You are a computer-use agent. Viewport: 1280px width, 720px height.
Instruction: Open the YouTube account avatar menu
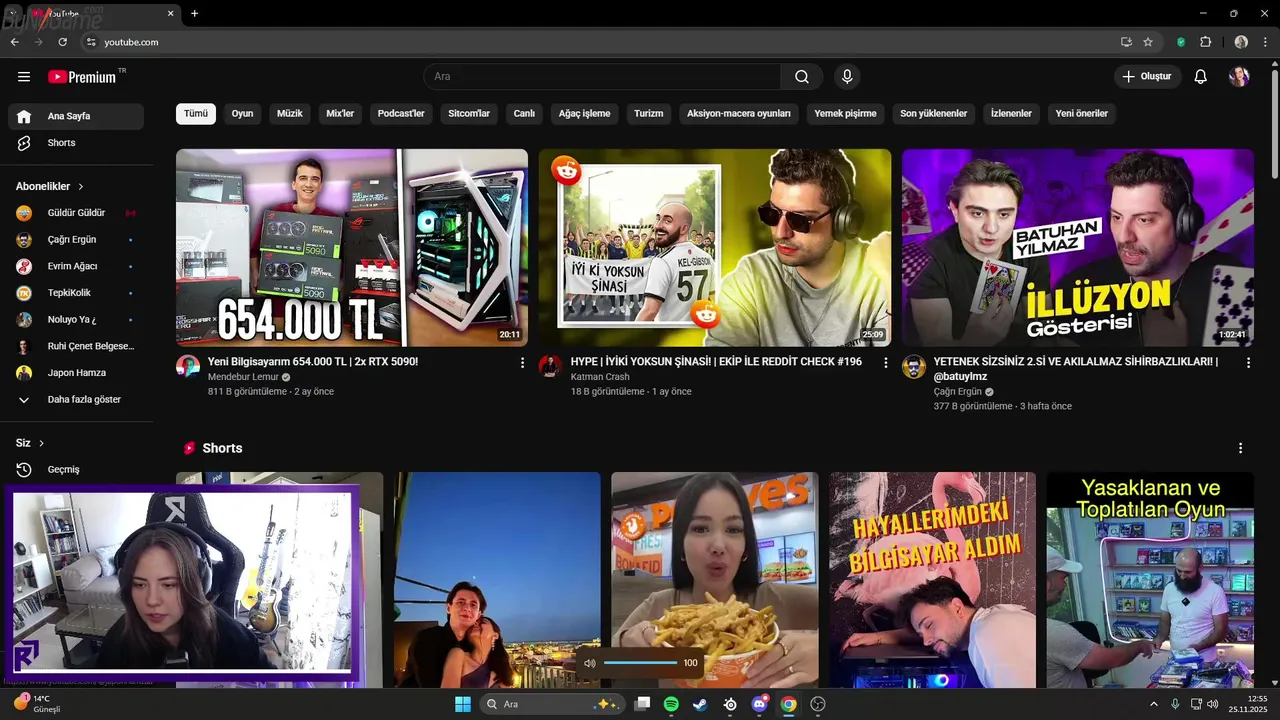1239,77
